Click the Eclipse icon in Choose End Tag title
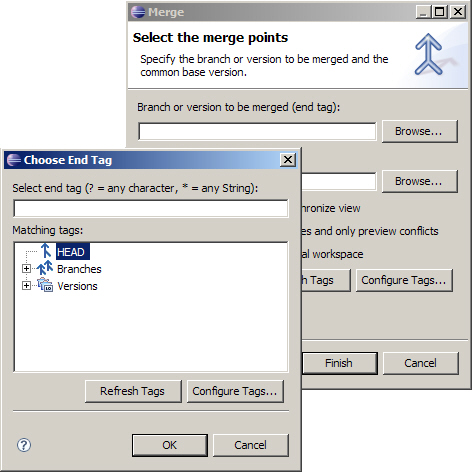 [x=14, y=160]
